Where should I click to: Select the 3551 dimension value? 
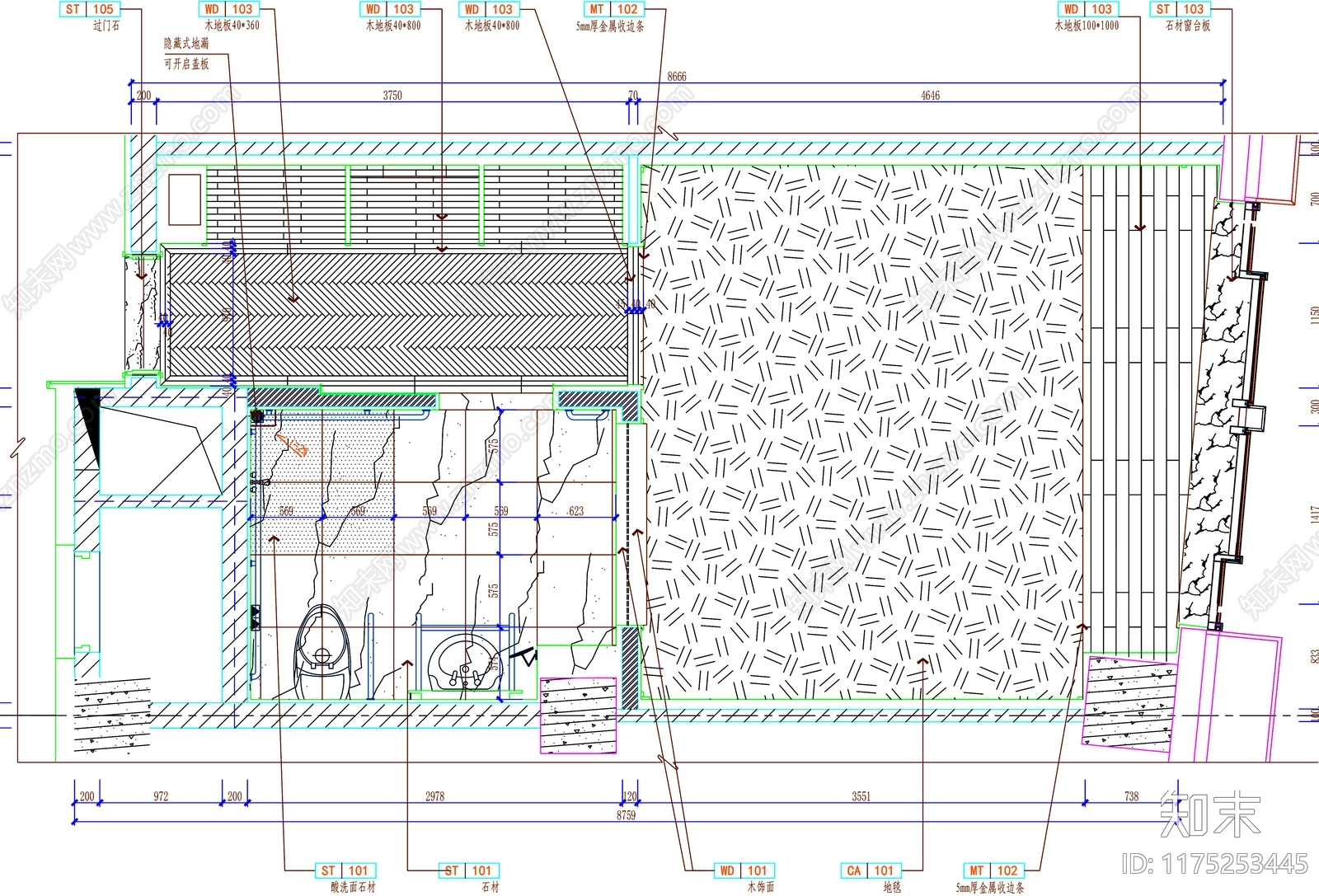pyautogui.click(x=861, y=796)
